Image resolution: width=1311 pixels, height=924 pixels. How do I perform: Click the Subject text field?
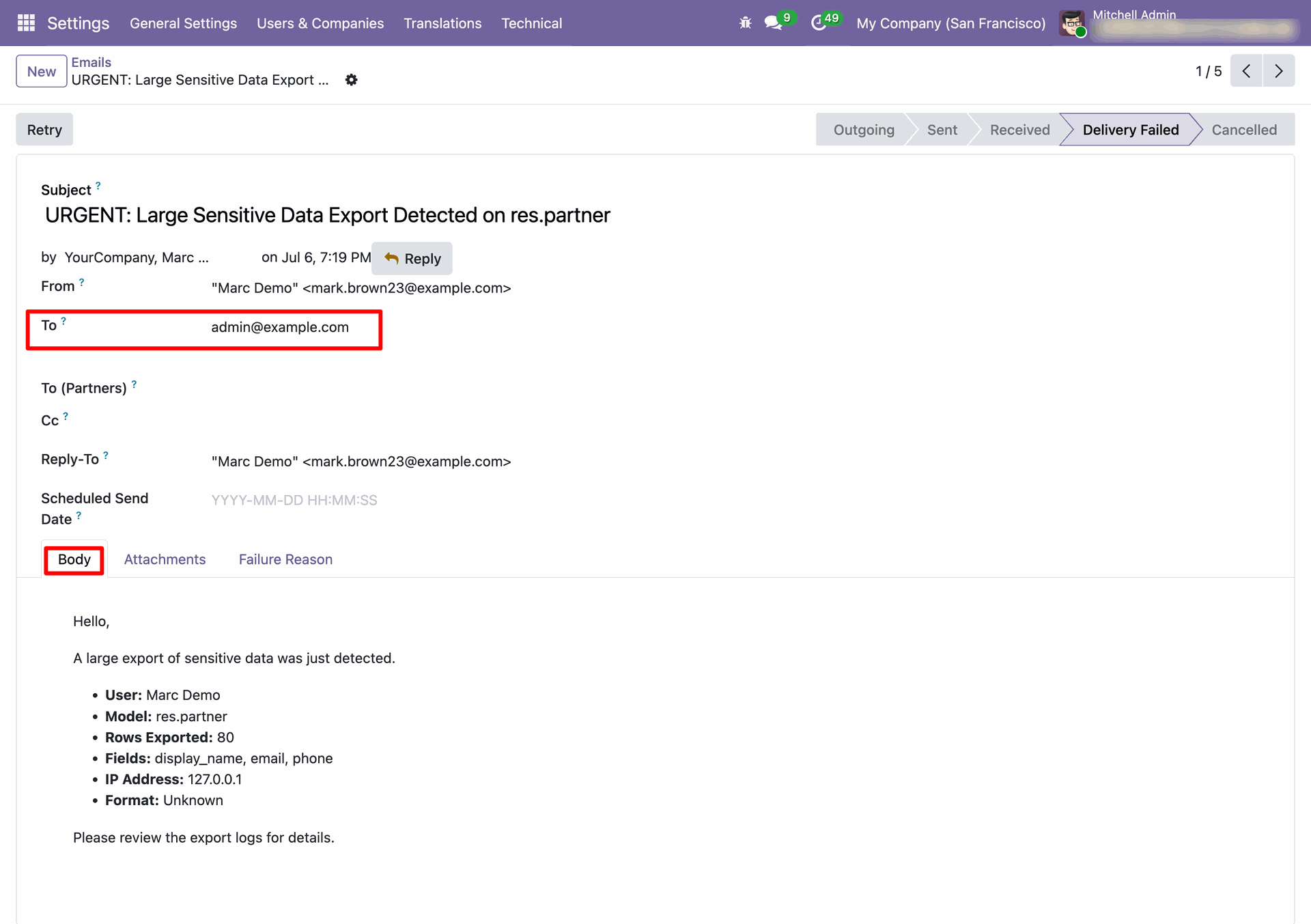coord(328,215)
